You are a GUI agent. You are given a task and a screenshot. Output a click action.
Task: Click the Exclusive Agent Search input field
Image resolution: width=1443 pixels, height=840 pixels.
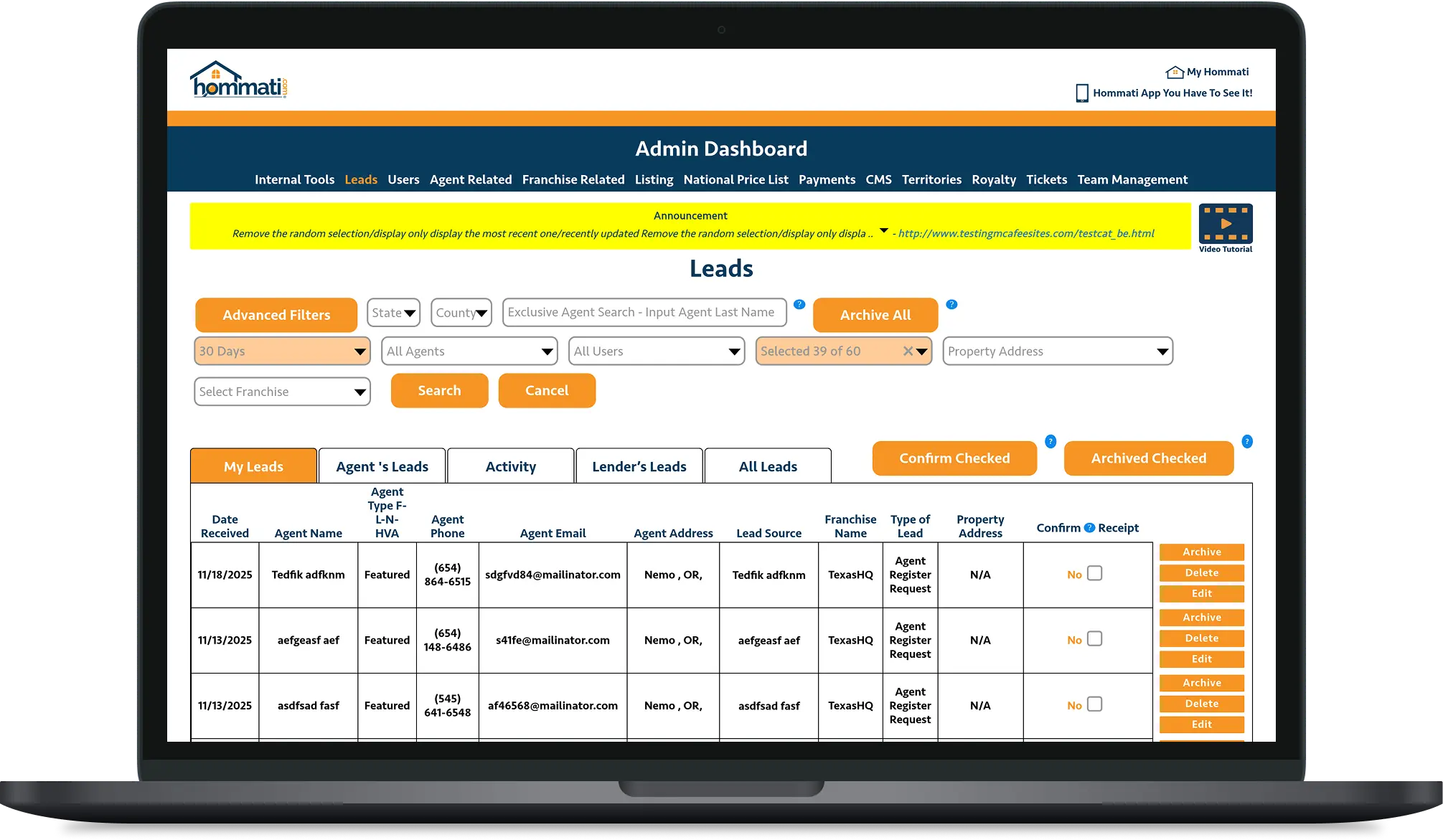pyautogui.click(x=644, y=312)
